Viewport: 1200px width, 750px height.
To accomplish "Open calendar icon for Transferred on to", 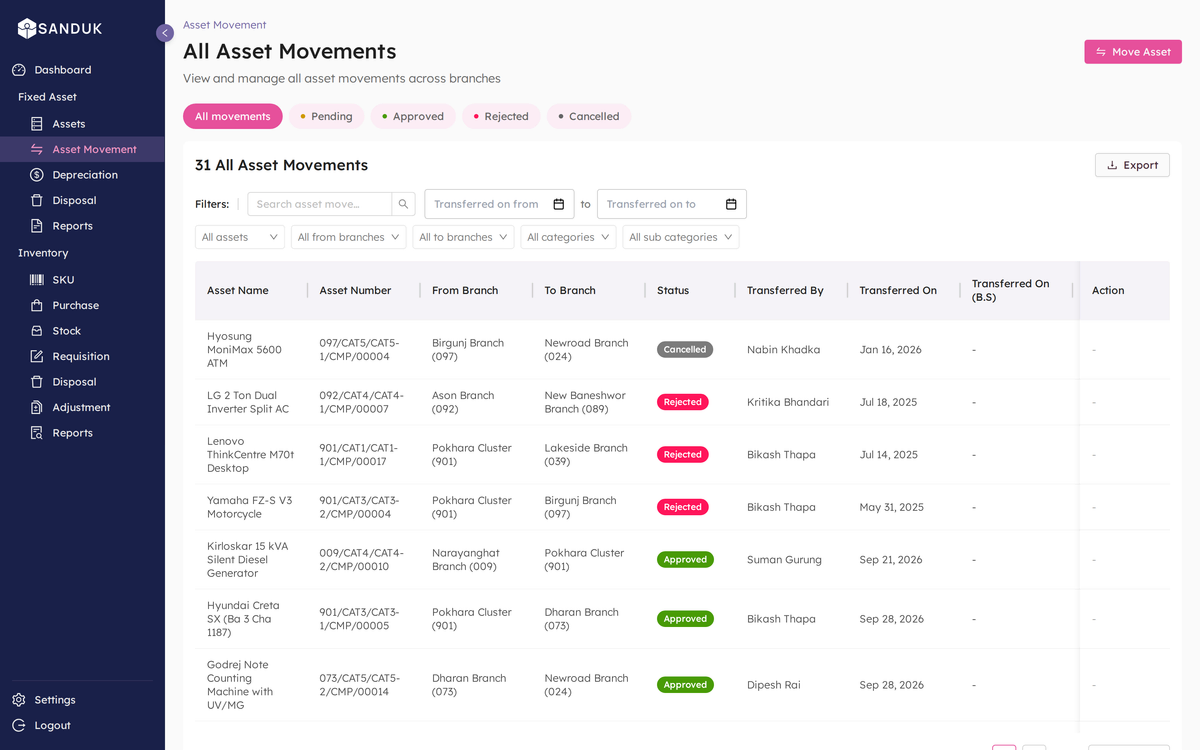I will tap(731, 204).
